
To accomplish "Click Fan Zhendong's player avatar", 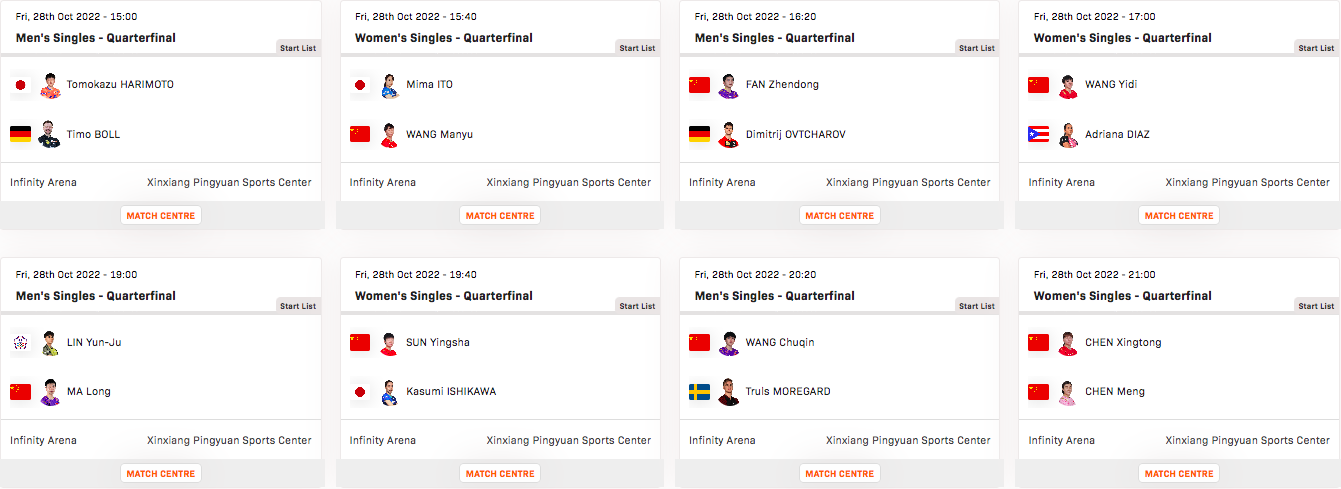I will coord(728,86).
